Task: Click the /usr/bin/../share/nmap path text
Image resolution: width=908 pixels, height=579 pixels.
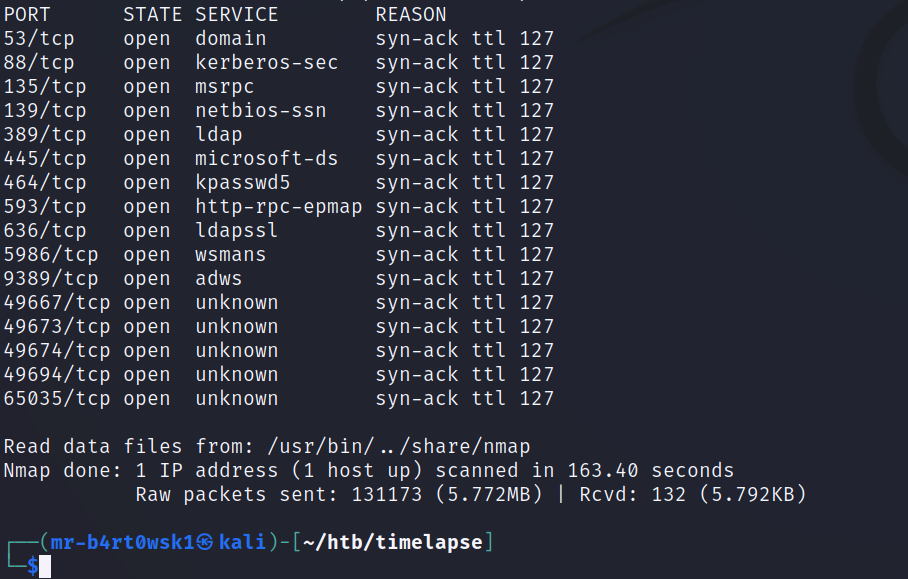Action: [398, 447]
